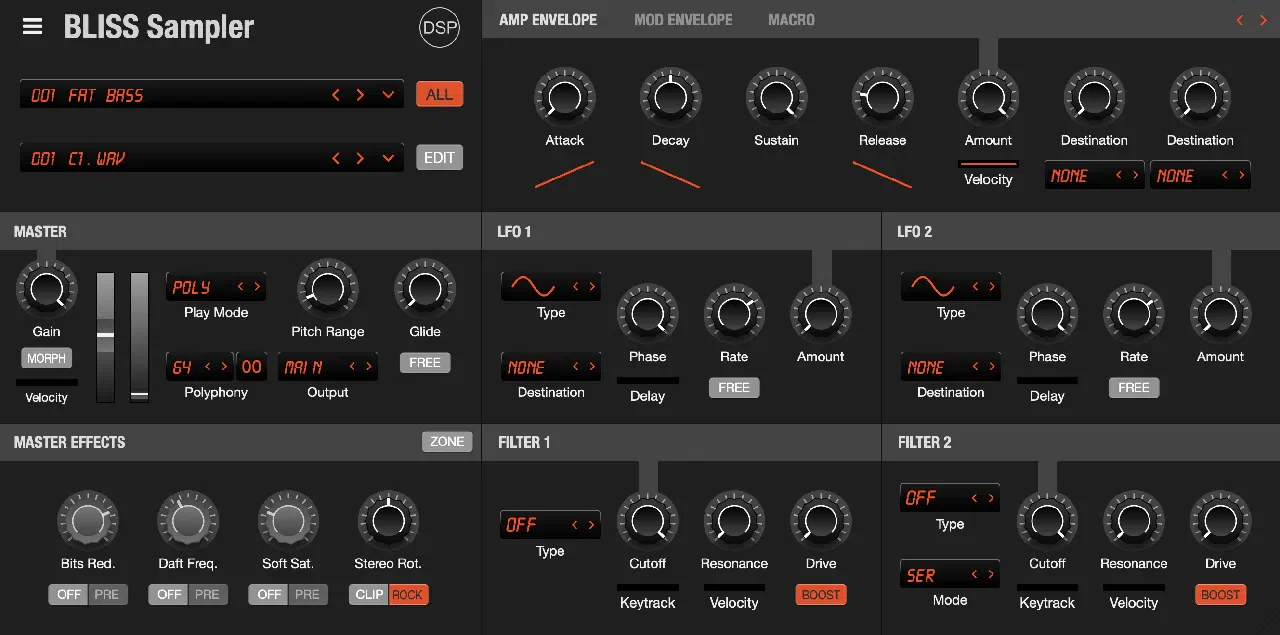Click the left master level fader
Viewport: 1280px width, 635px height.
click(105, 337)
